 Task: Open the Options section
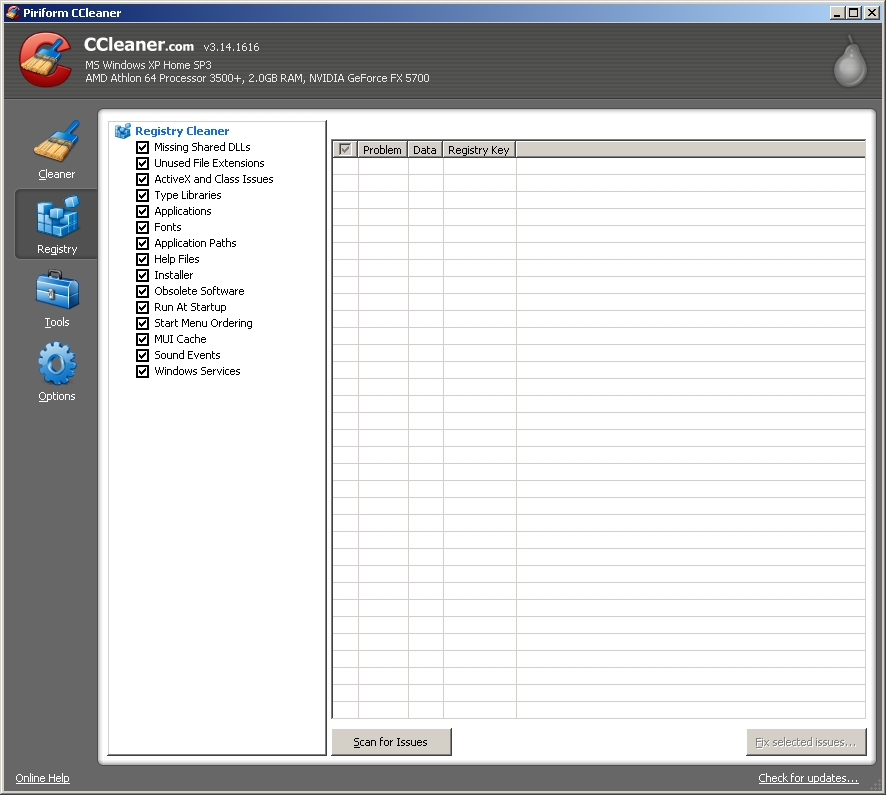pos(56,369)
